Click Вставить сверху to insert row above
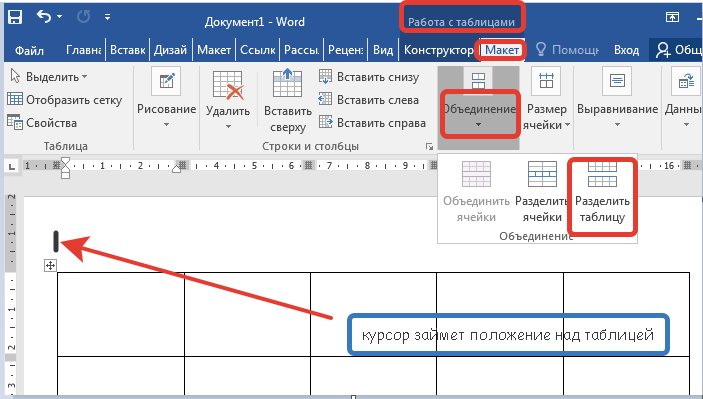The image size is (703, 399). pos(287,100)
